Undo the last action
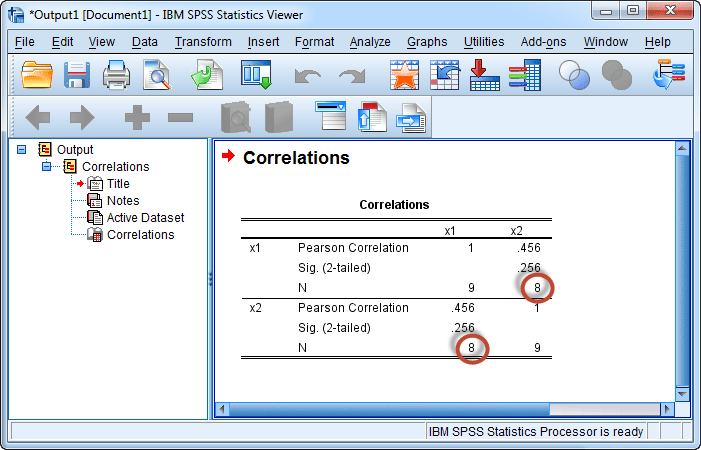The width and height of the screenshot is (701, 450). [308, 76]
